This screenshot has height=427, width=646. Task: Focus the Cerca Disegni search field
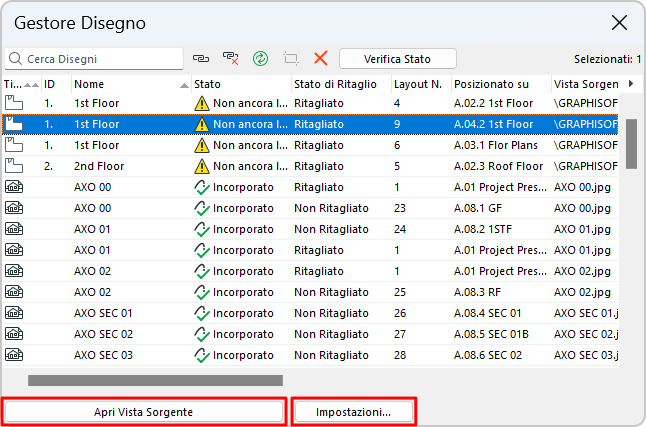click(94, 59)
